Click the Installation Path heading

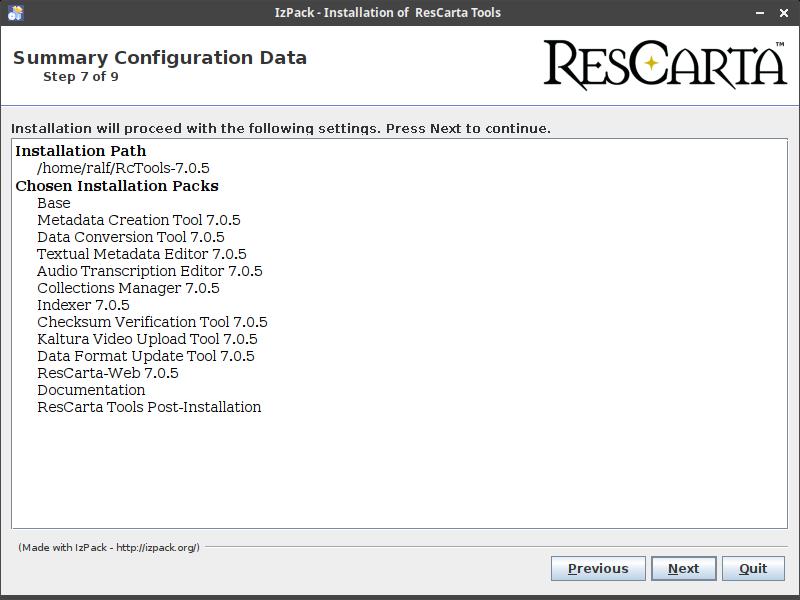[81, 151]
